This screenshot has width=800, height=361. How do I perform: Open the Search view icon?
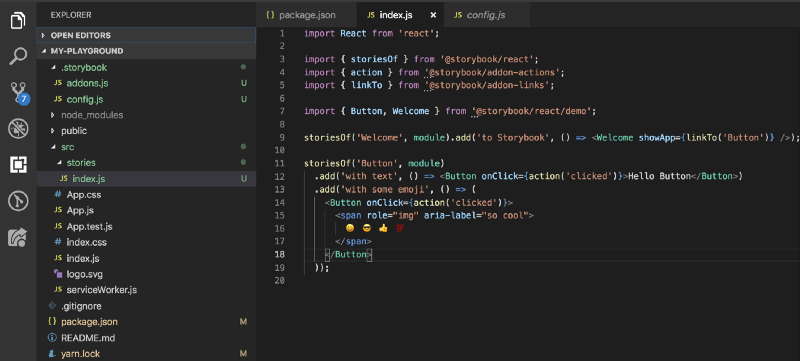tap(18, 56)
